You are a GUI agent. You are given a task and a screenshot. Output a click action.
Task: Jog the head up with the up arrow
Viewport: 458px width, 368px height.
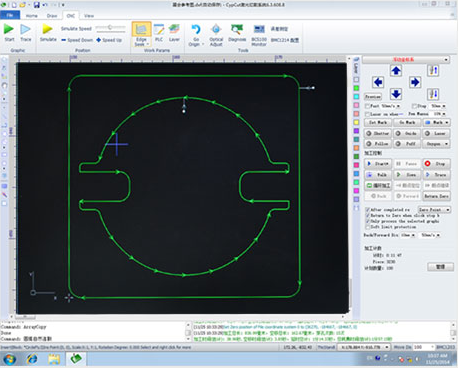[396, 71]
